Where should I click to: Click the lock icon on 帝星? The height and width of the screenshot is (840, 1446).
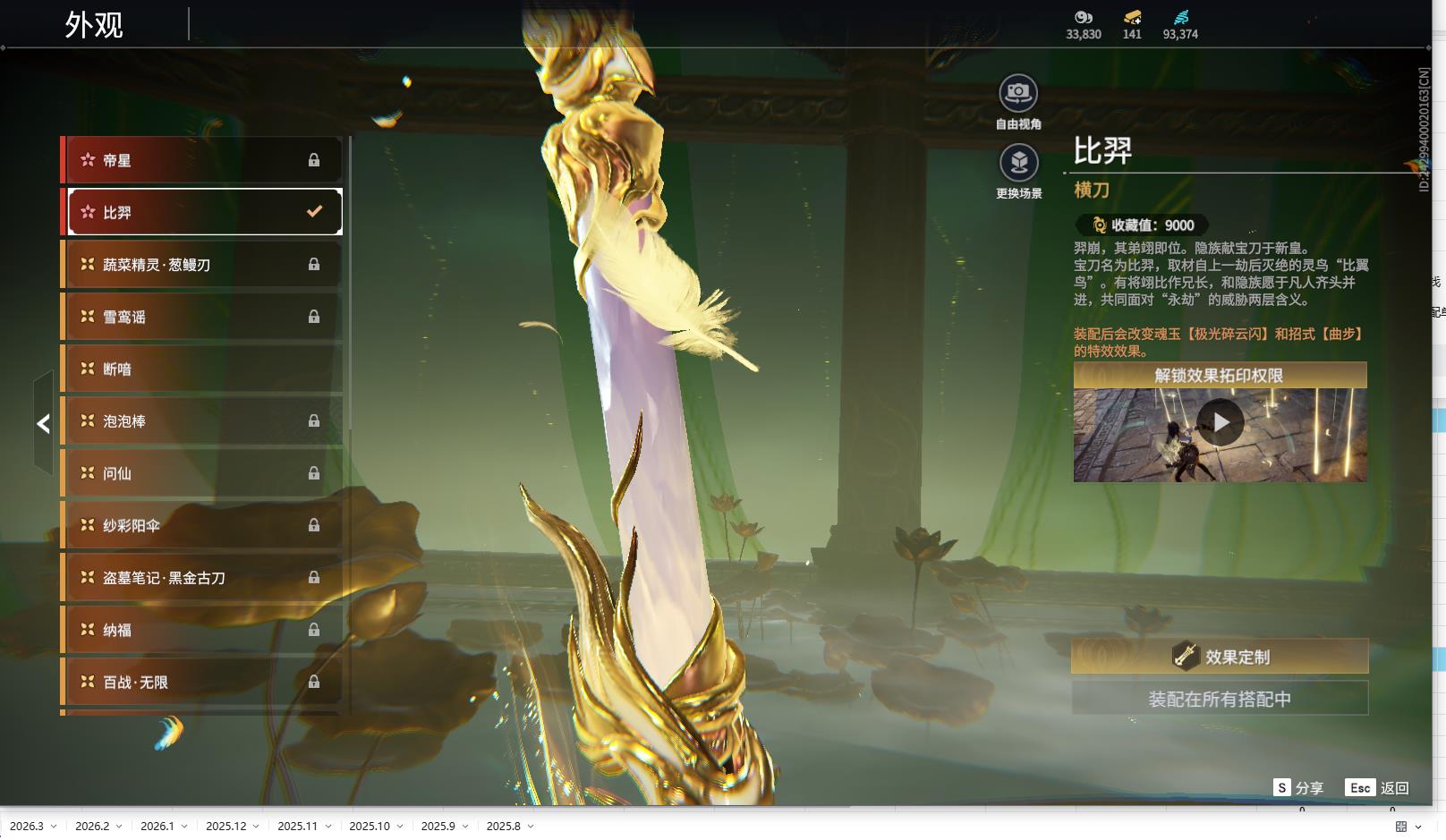314,160
